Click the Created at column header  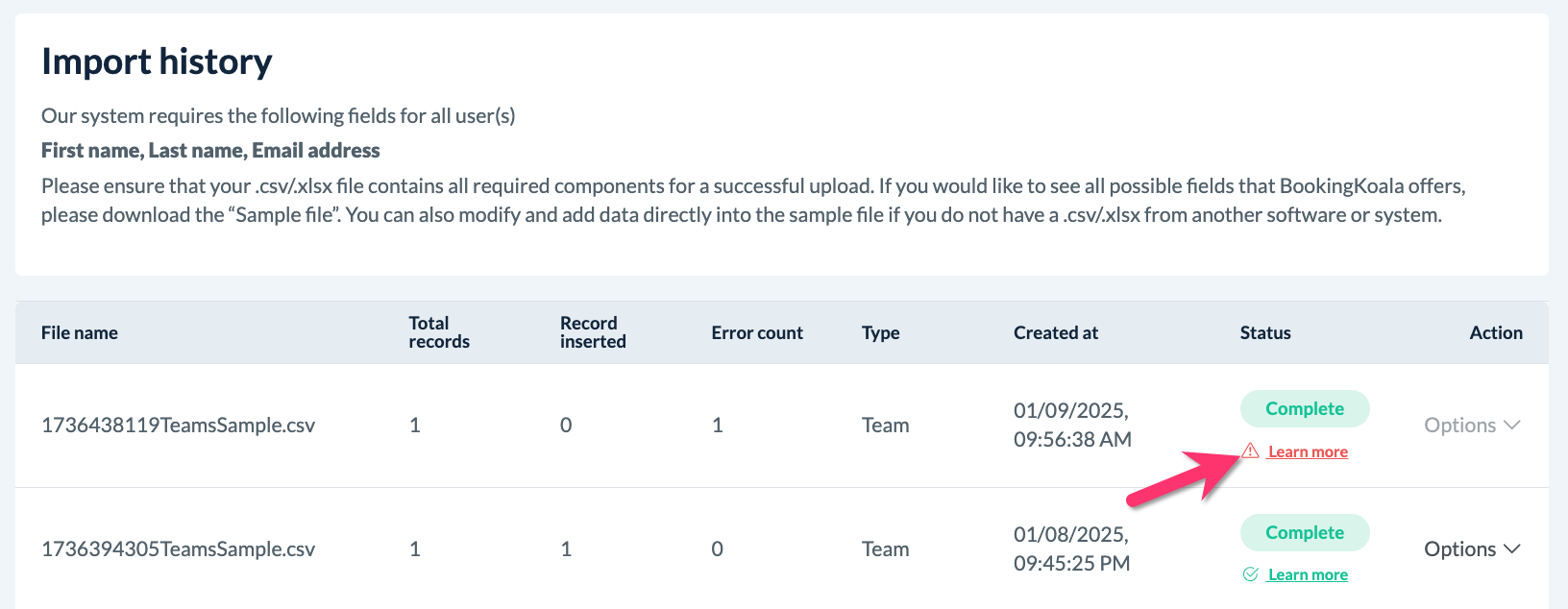coord(1055,332)
